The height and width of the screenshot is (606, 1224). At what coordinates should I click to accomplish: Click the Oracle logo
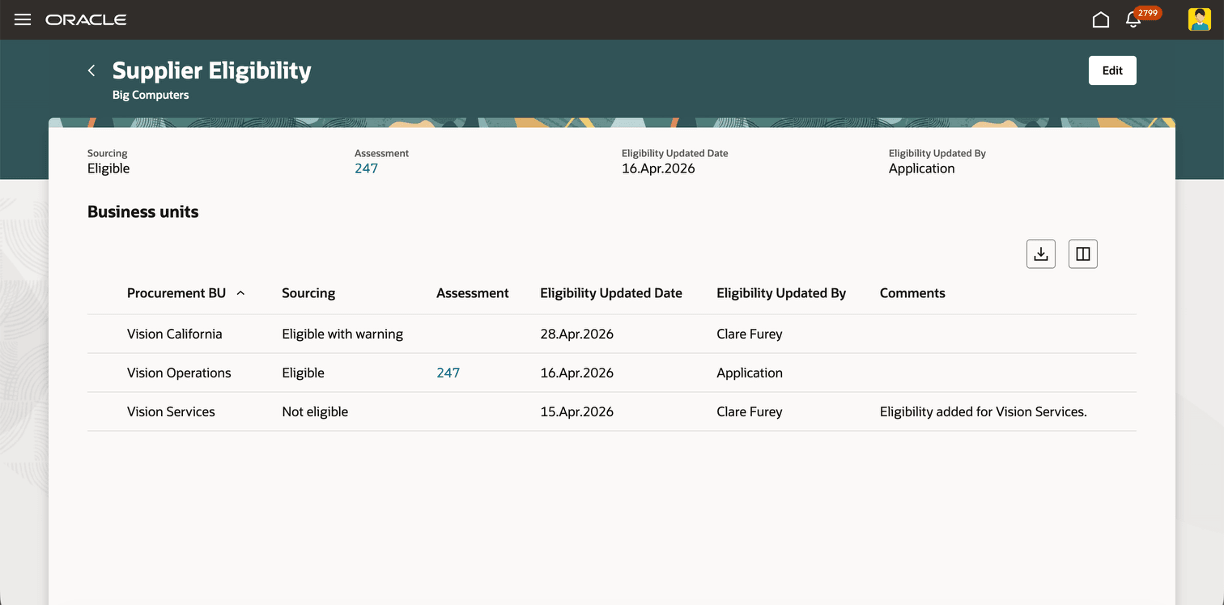[x=86, y=20]
